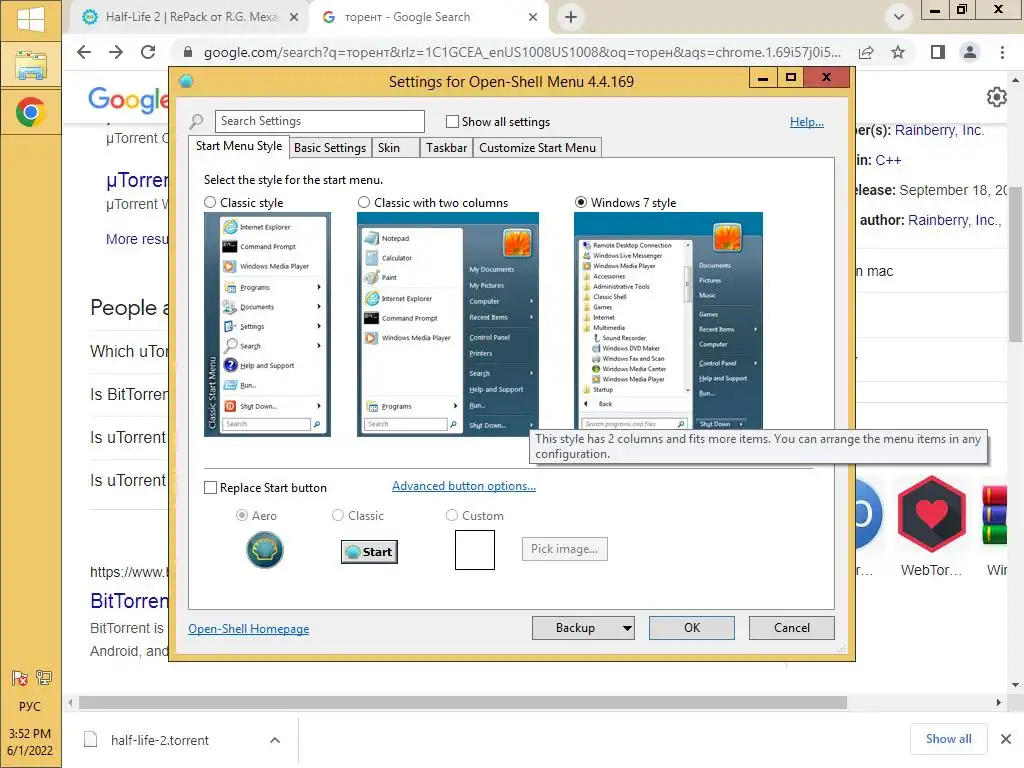This screenshot has width=1024, height=768.
Task: Enable Show all settings checkbox
Action: [x=452, y=121]
